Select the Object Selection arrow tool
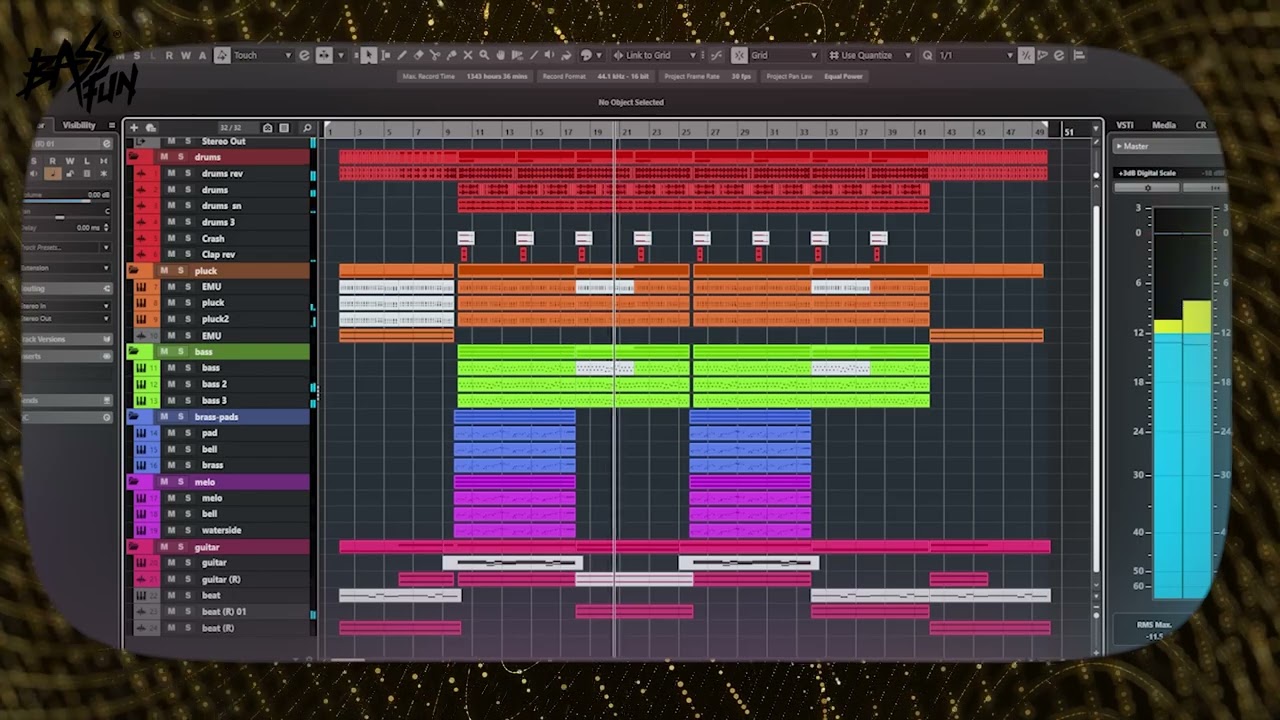The height and width of the screenshot is (720, 1280). (369, 55)
